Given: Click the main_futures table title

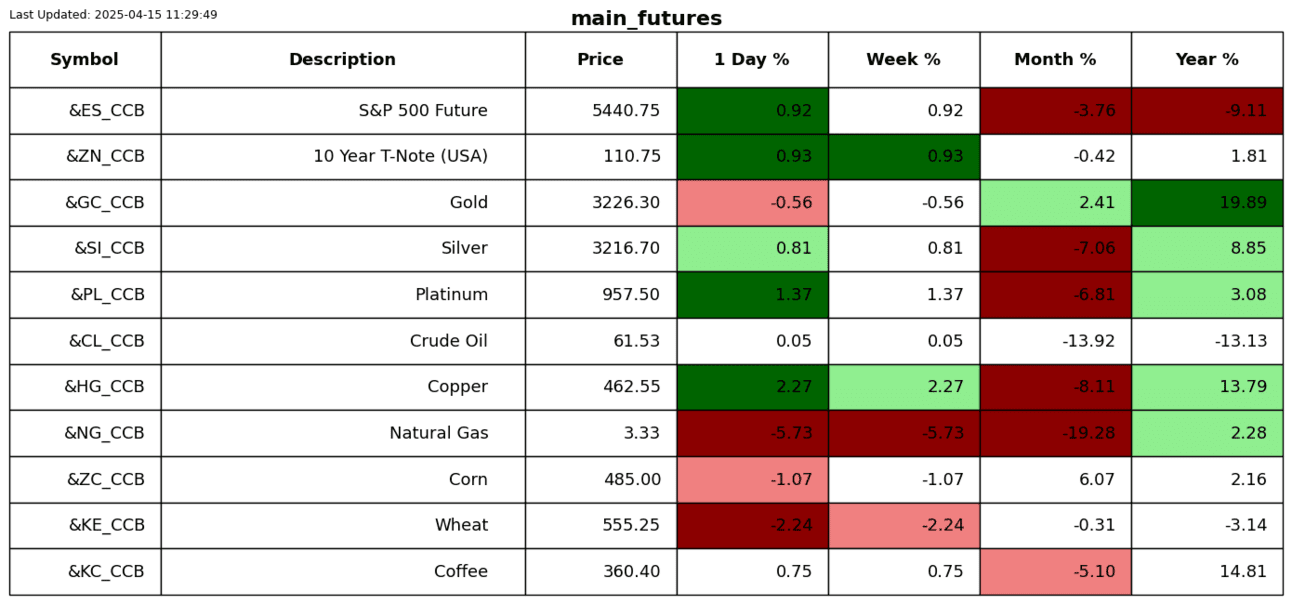Looking at the screenshot, I should coord(646,19).
